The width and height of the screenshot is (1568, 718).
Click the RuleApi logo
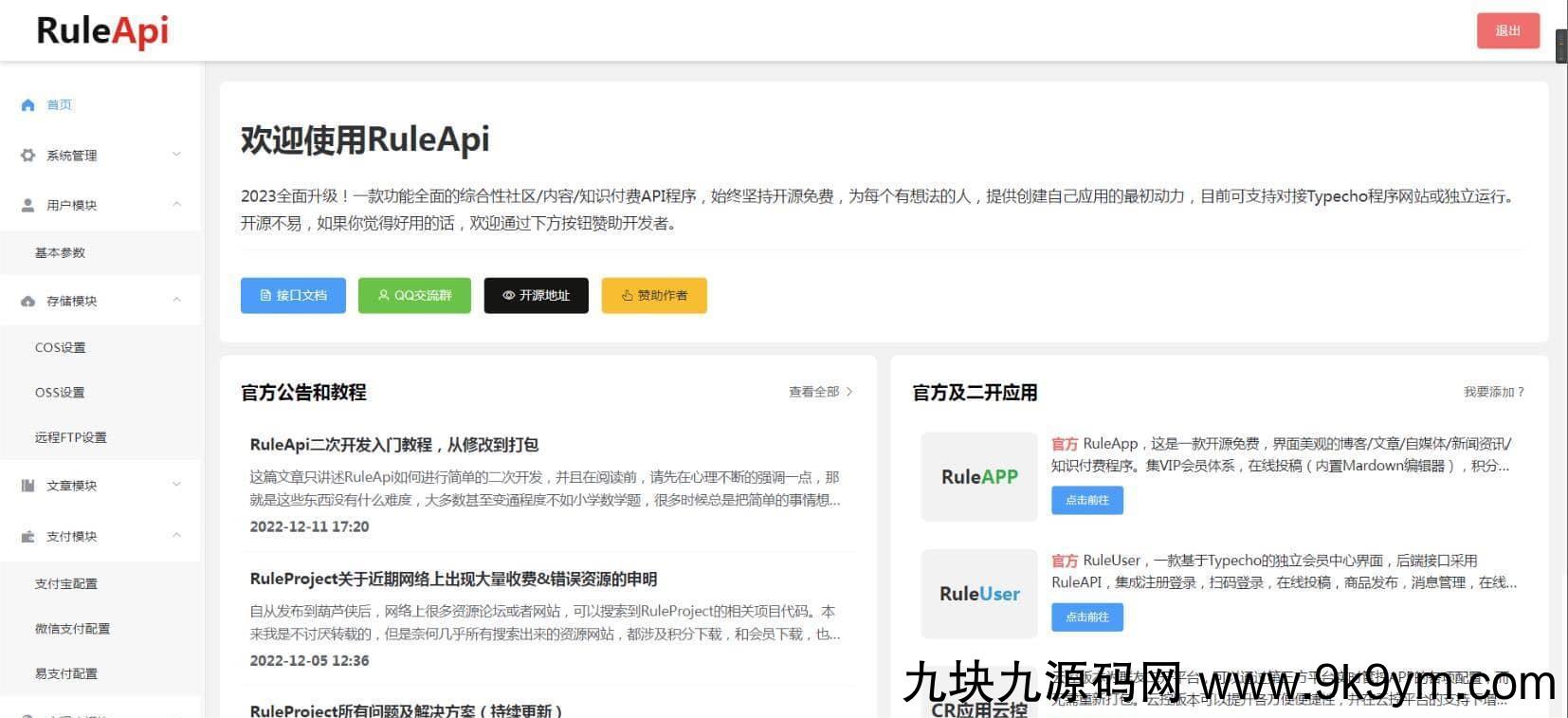pos(102,30)
